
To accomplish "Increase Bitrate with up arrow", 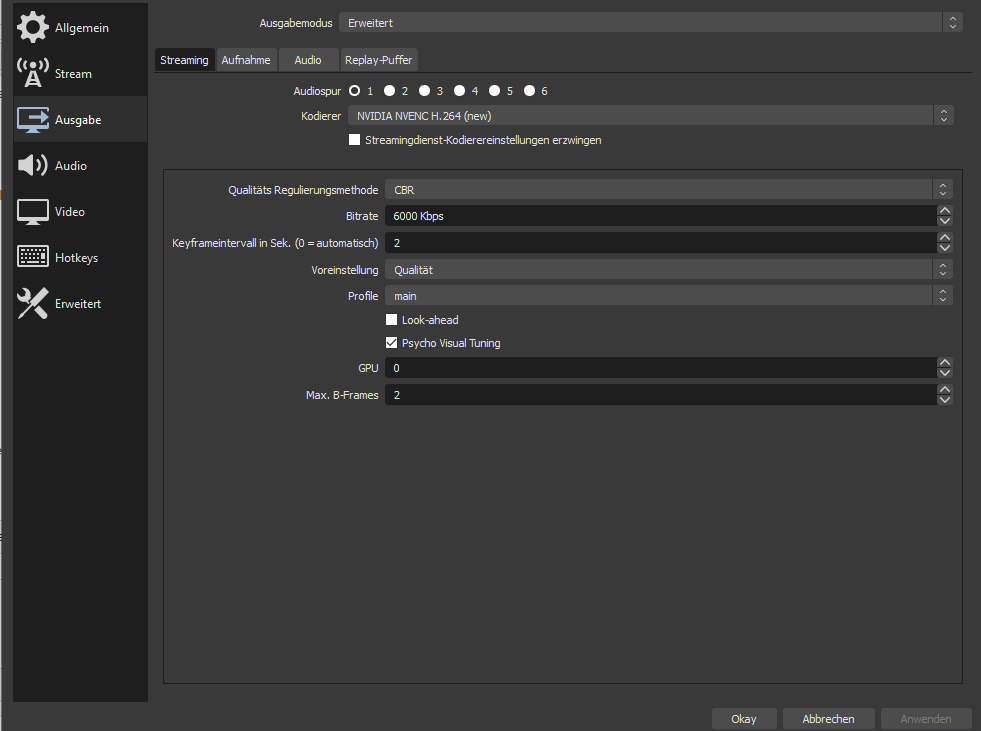I will [944, 211].
